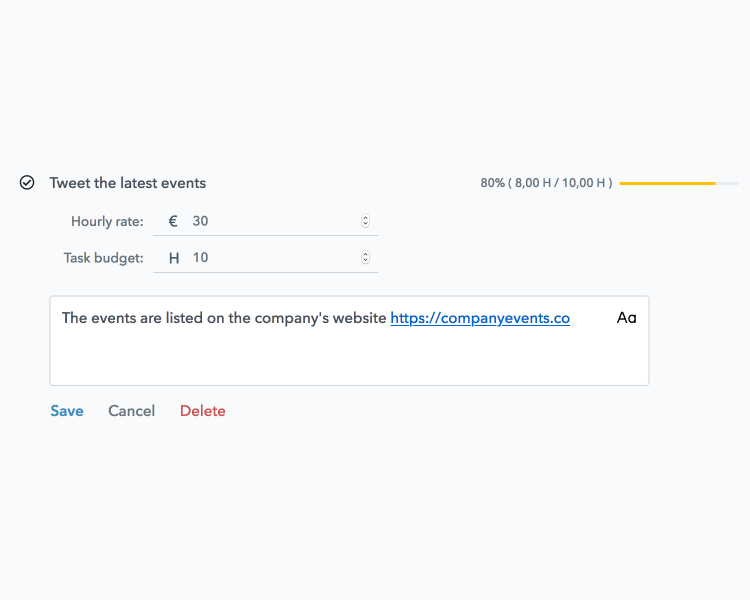Cancel editing the task

(x=132, y=411)
